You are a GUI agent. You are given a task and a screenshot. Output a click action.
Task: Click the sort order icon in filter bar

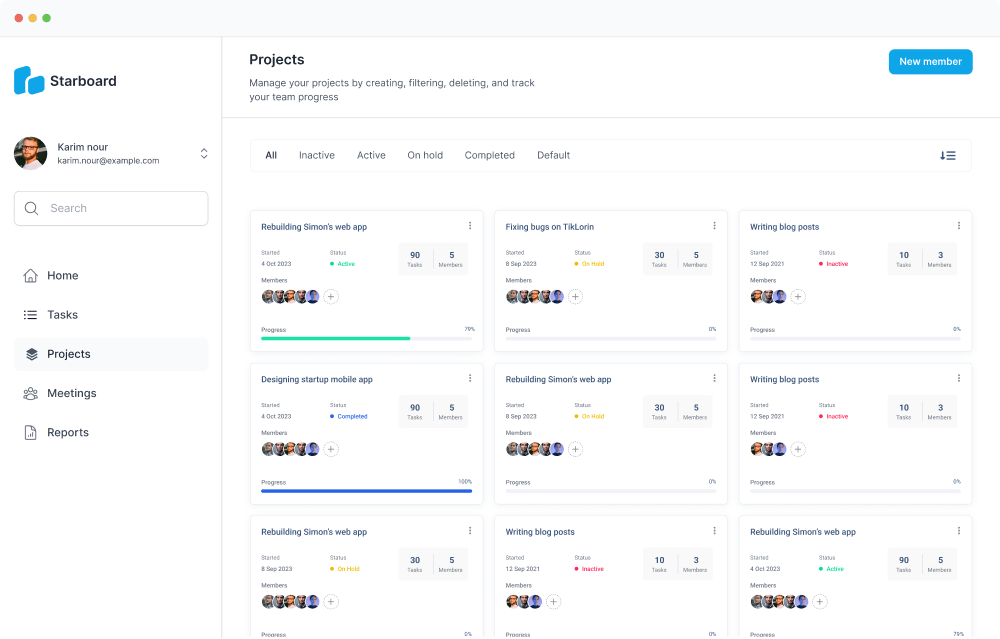pyautogui.click(x=947, y=155)
